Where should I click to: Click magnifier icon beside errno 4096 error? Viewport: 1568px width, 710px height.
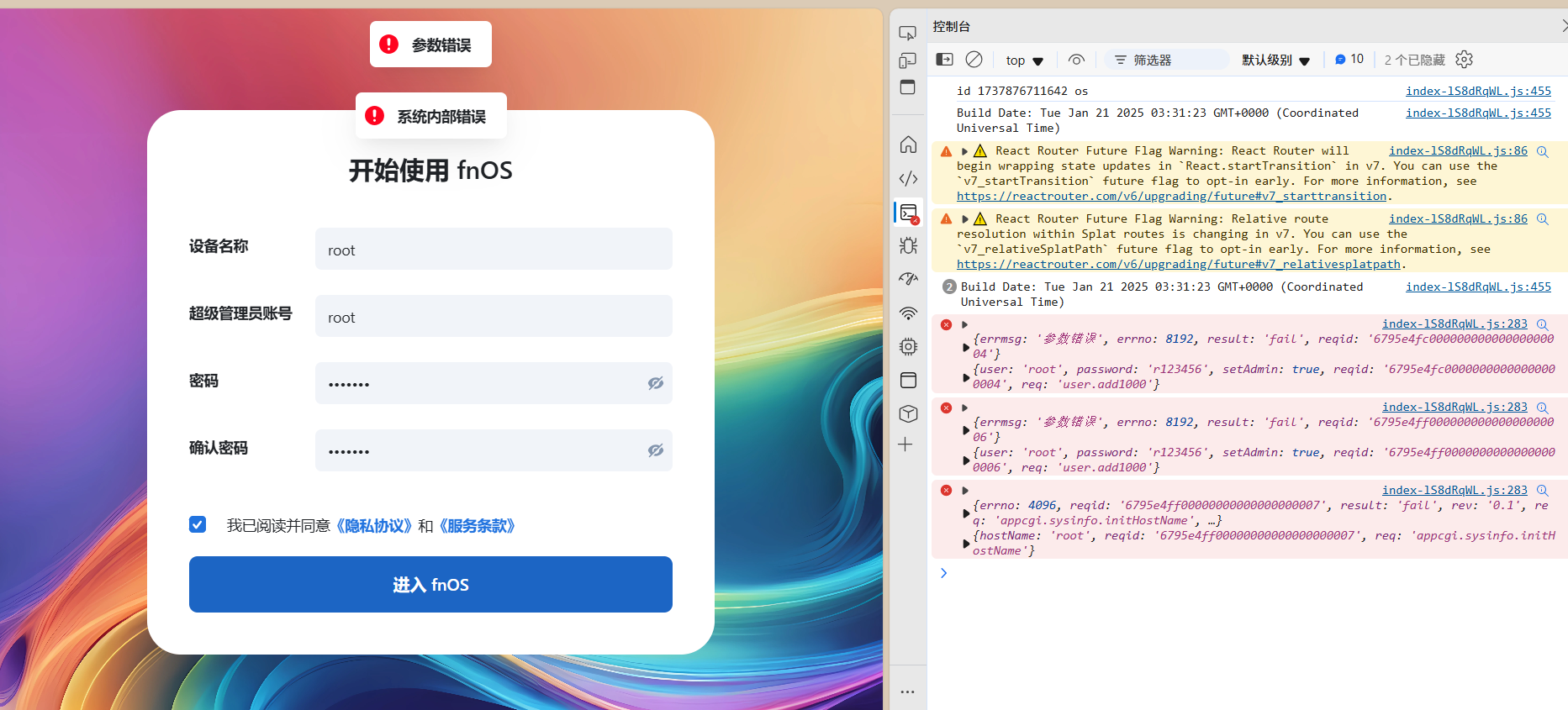[x=1543, y=491]
